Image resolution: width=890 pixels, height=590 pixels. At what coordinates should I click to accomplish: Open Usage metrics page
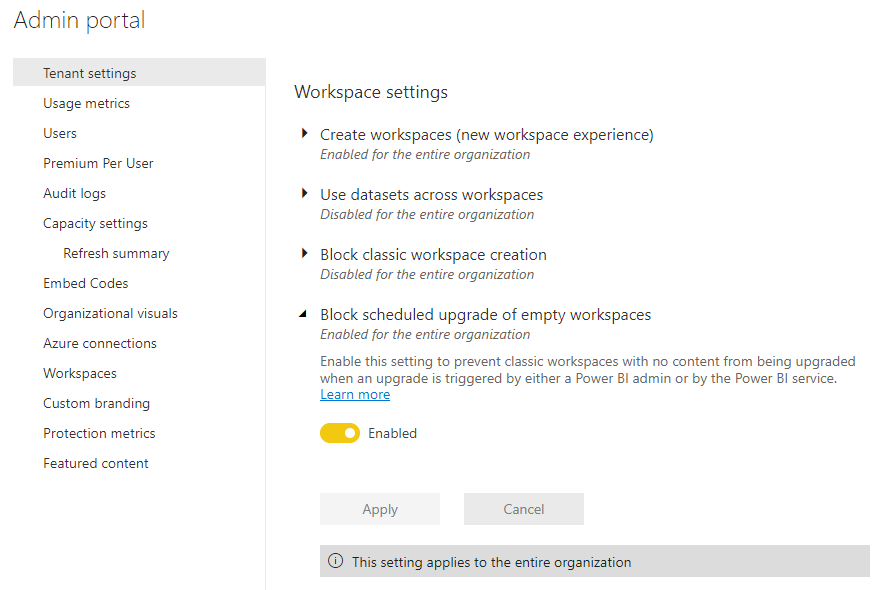[x=86, y=103]
